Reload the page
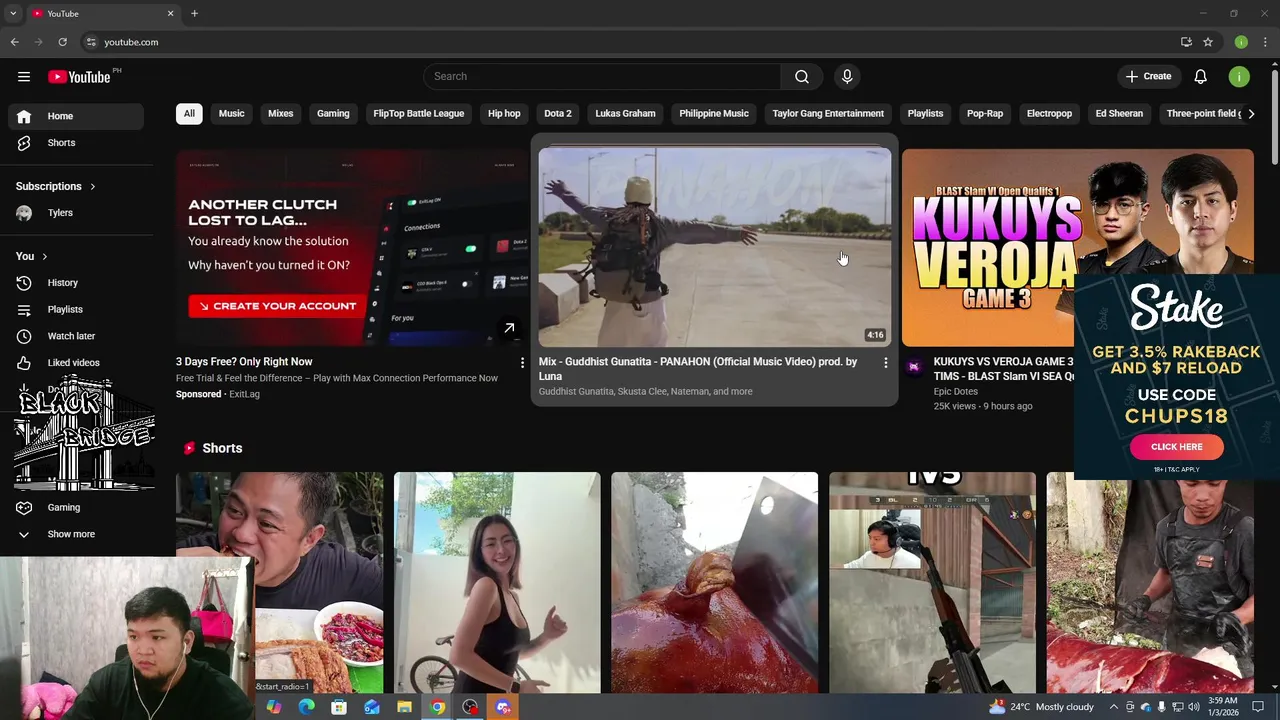This screenshot has width=1280, height=720. [62, 42]
